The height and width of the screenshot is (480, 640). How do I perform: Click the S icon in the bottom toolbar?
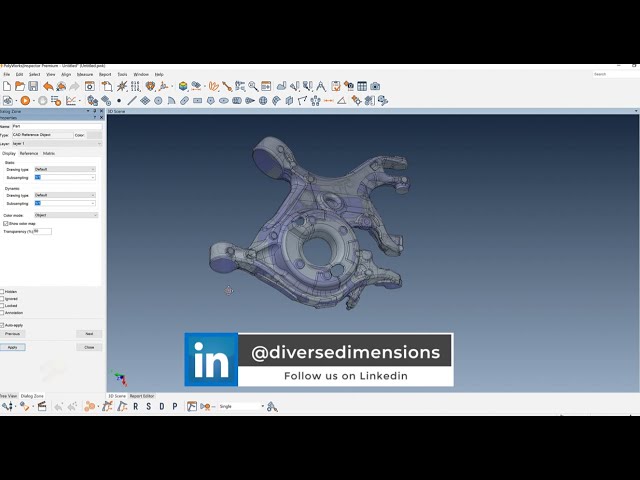149,407
